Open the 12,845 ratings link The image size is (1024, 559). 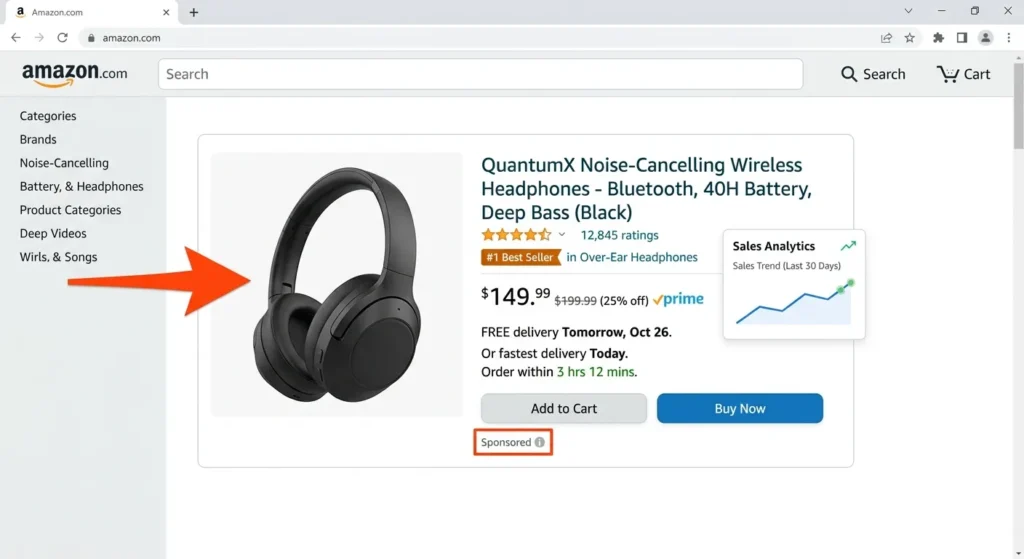coord(619,235)
